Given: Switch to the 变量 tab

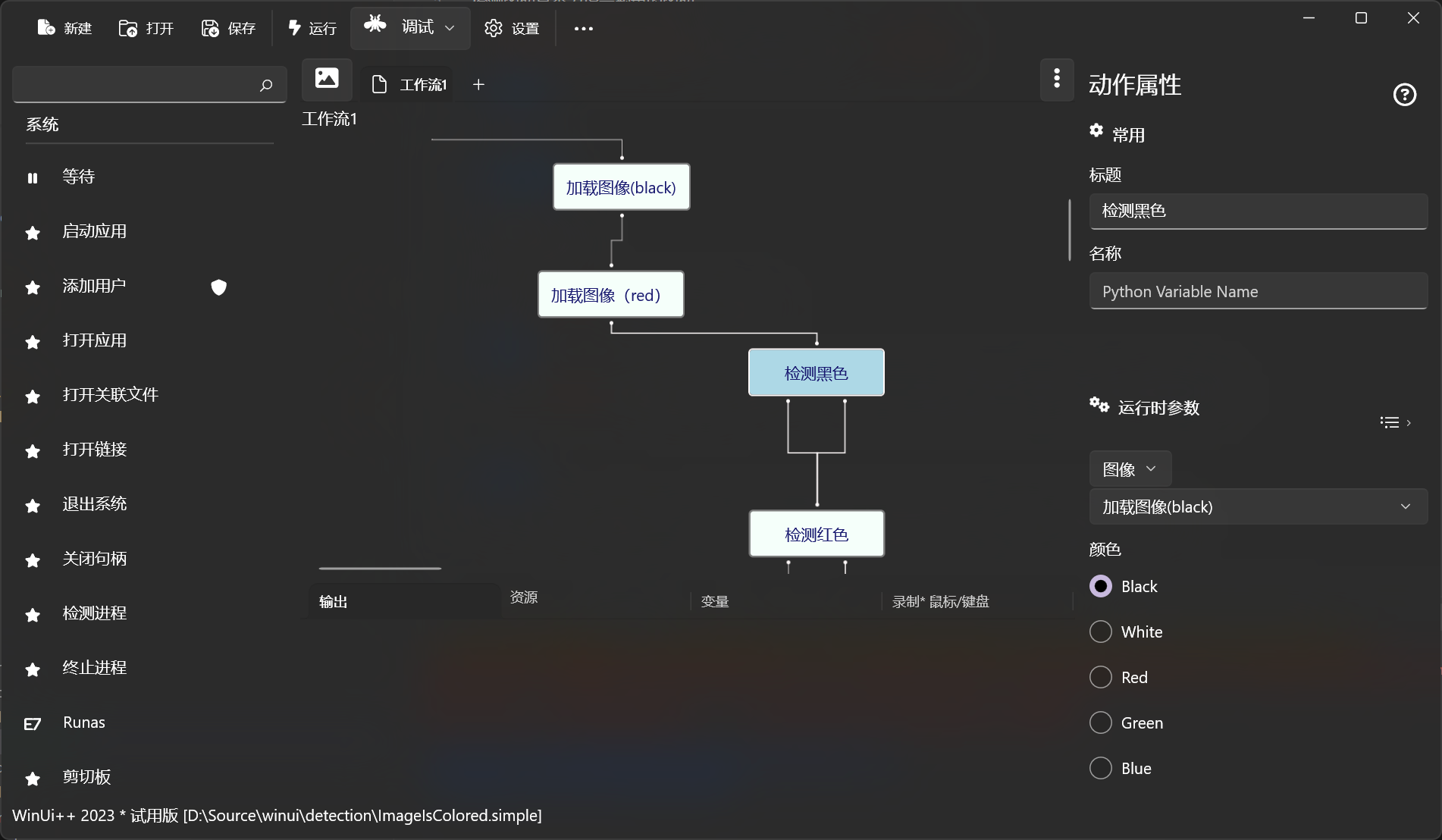Looking at the screenshot, I should (715, 601).
